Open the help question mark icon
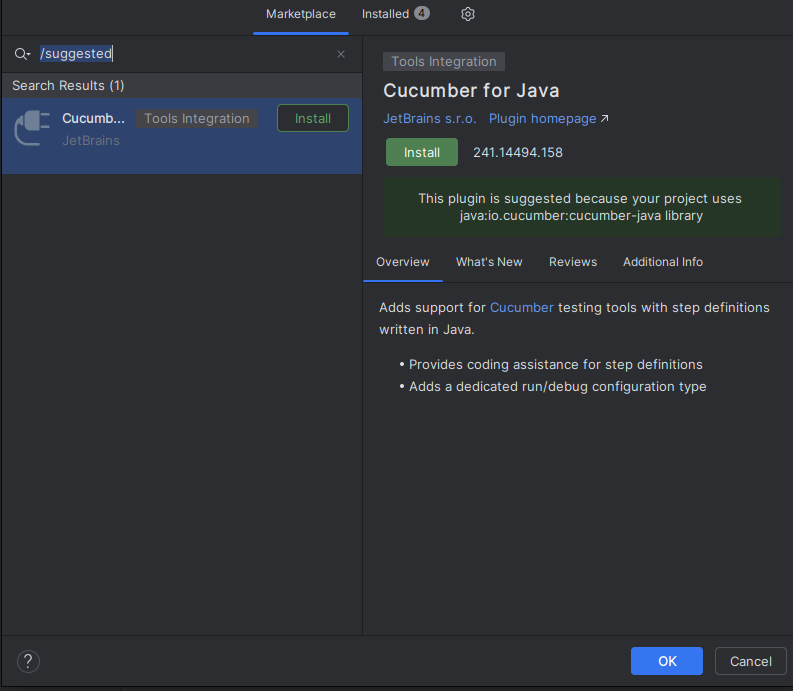This screenshot has width=793, height=691. click(x=28, y=661)
